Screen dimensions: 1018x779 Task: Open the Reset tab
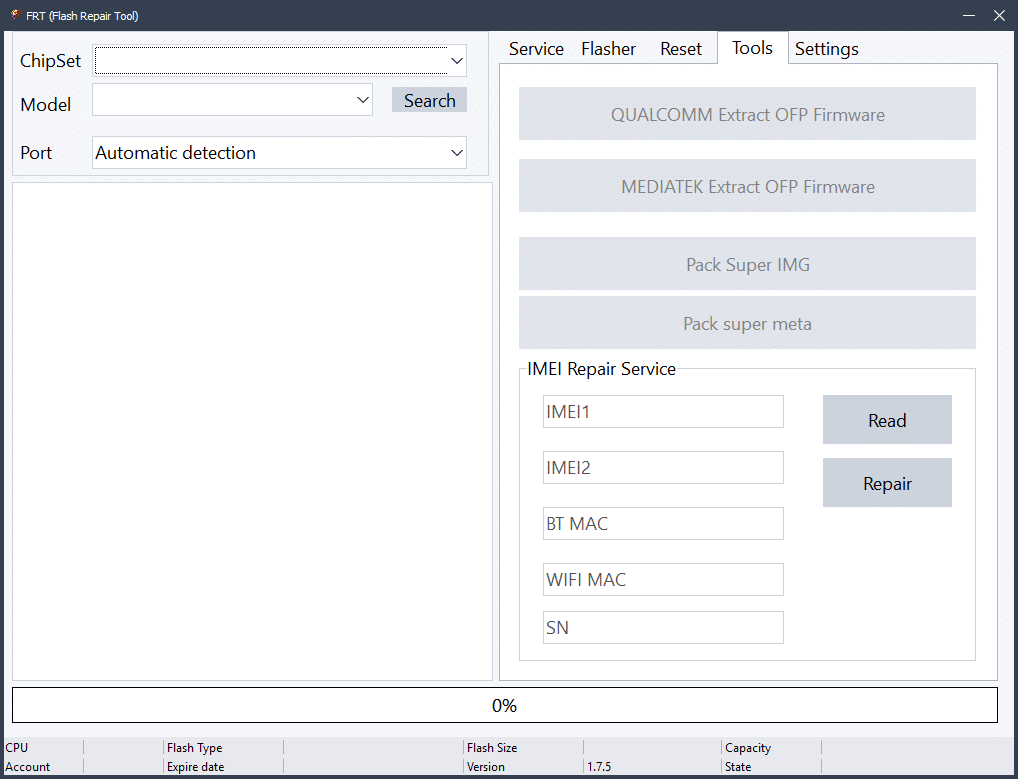(x=680, y=49)
